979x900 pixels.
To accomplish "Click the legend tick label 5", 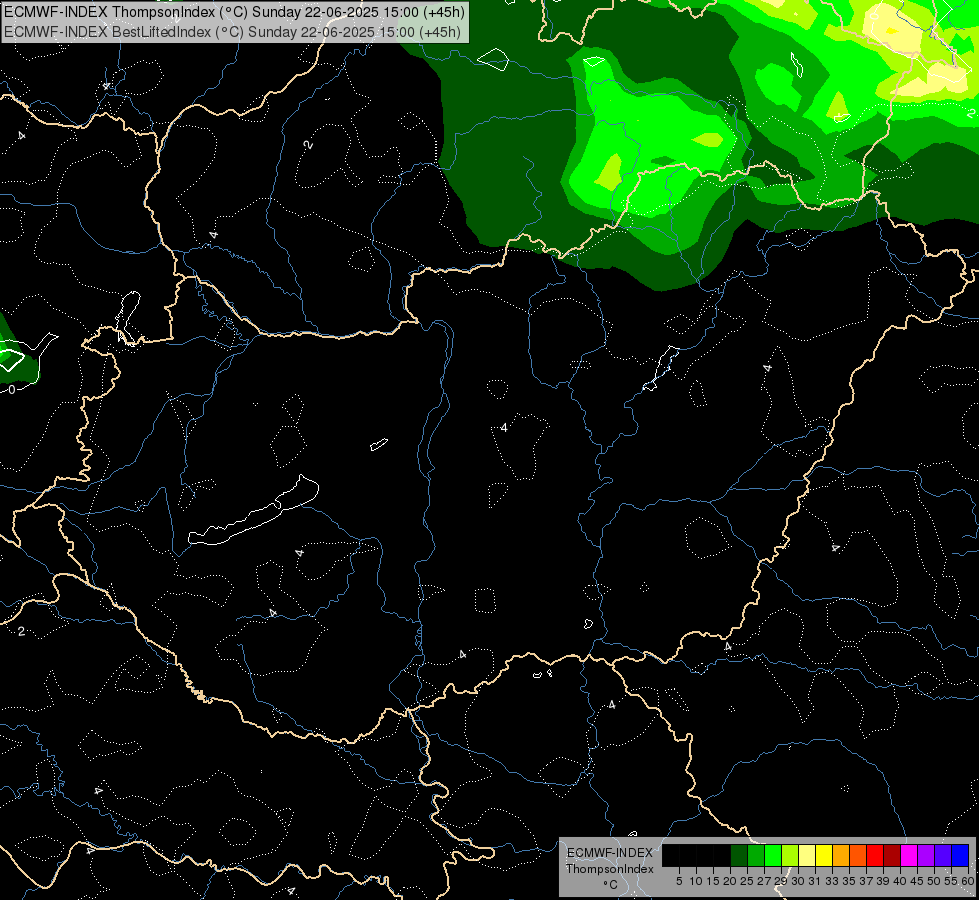I will click(679, 881).
